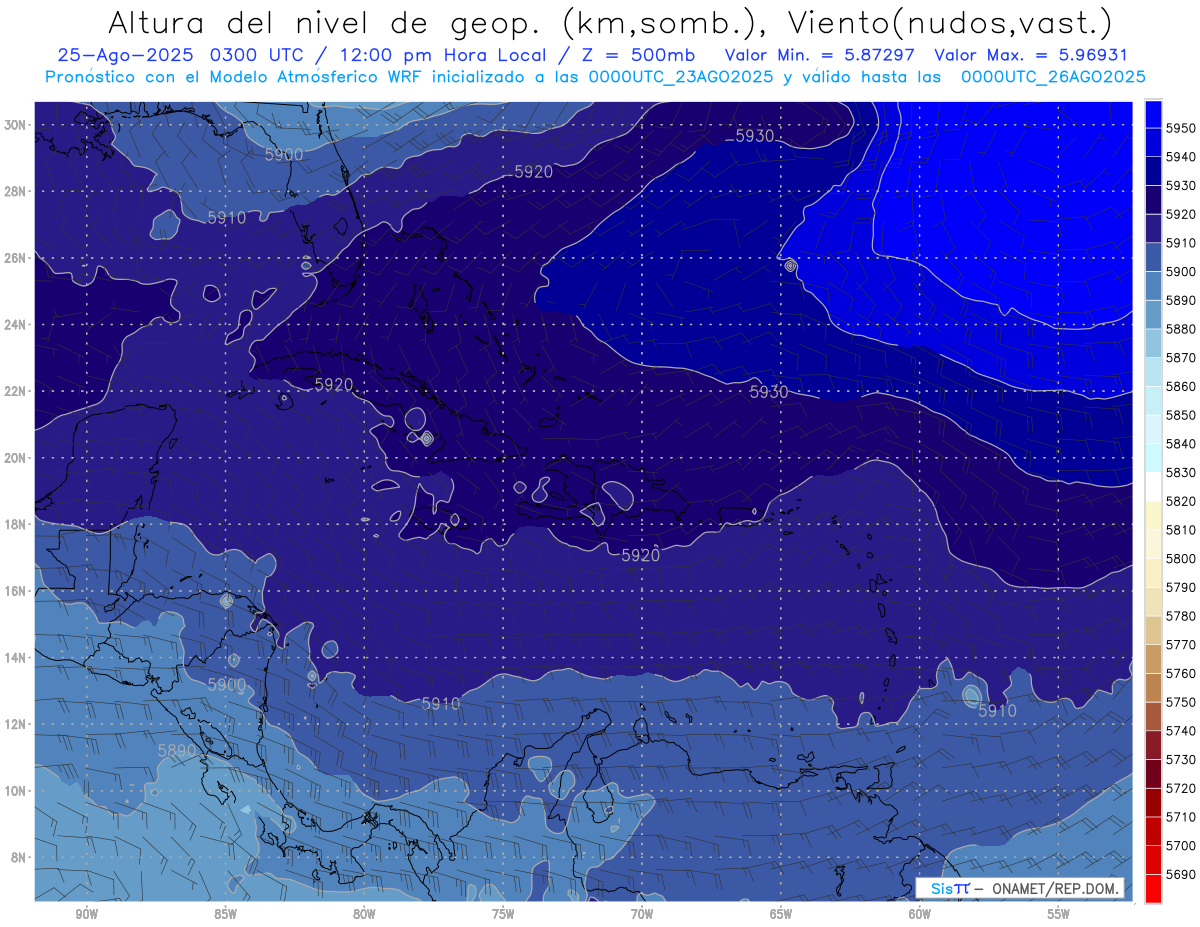Click the 5850 value on the color legend
The height and width of the screenshot is (927, 1200).
1181,415
